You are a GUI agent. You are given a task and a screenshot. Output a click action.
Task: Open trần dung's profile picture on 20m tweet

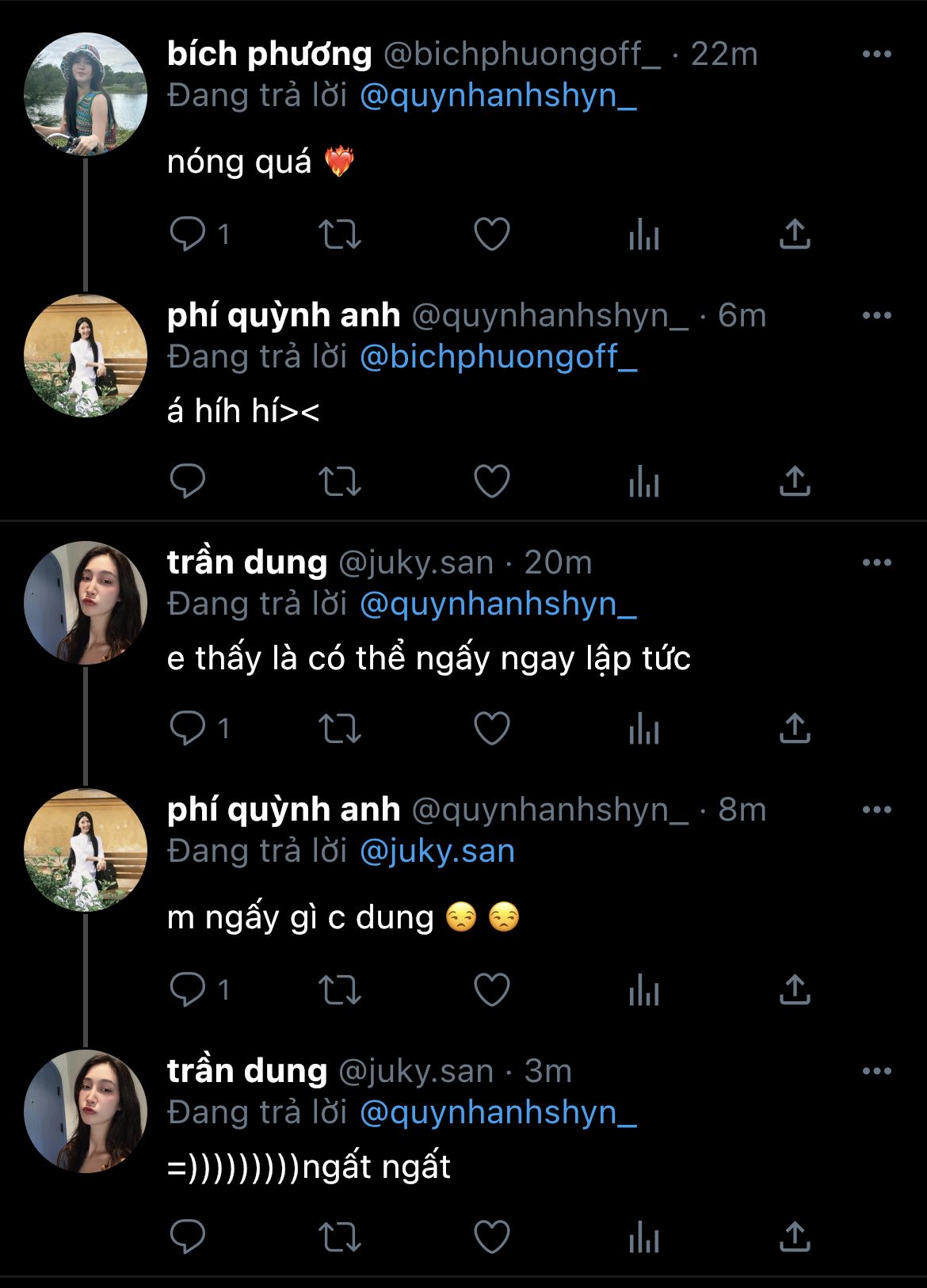coord(86,603)
